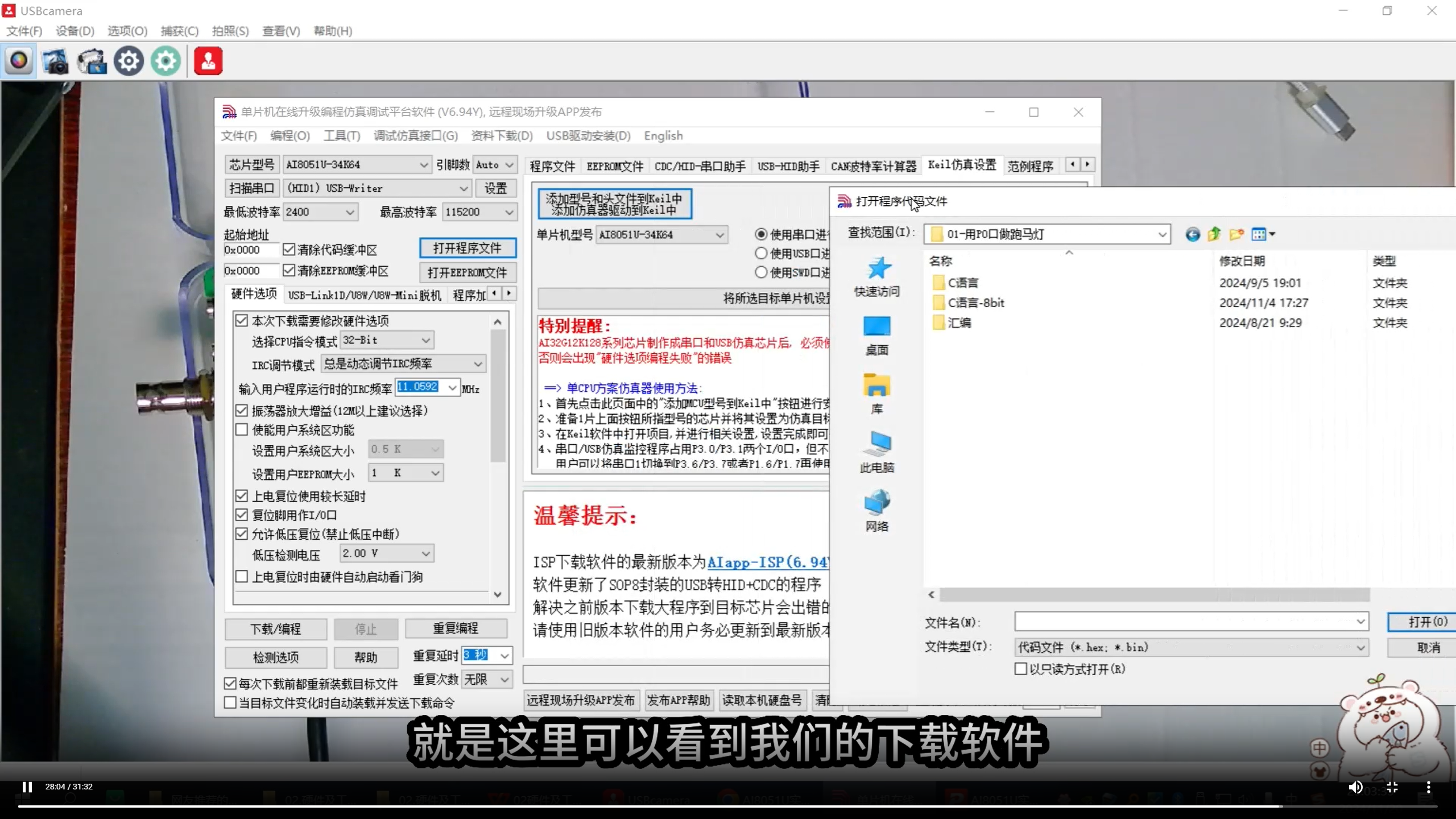The height and width of the screenshot is (819, 1456).
Task: Click the red user profile toolbar icon
Action: [x=208, y=61]
